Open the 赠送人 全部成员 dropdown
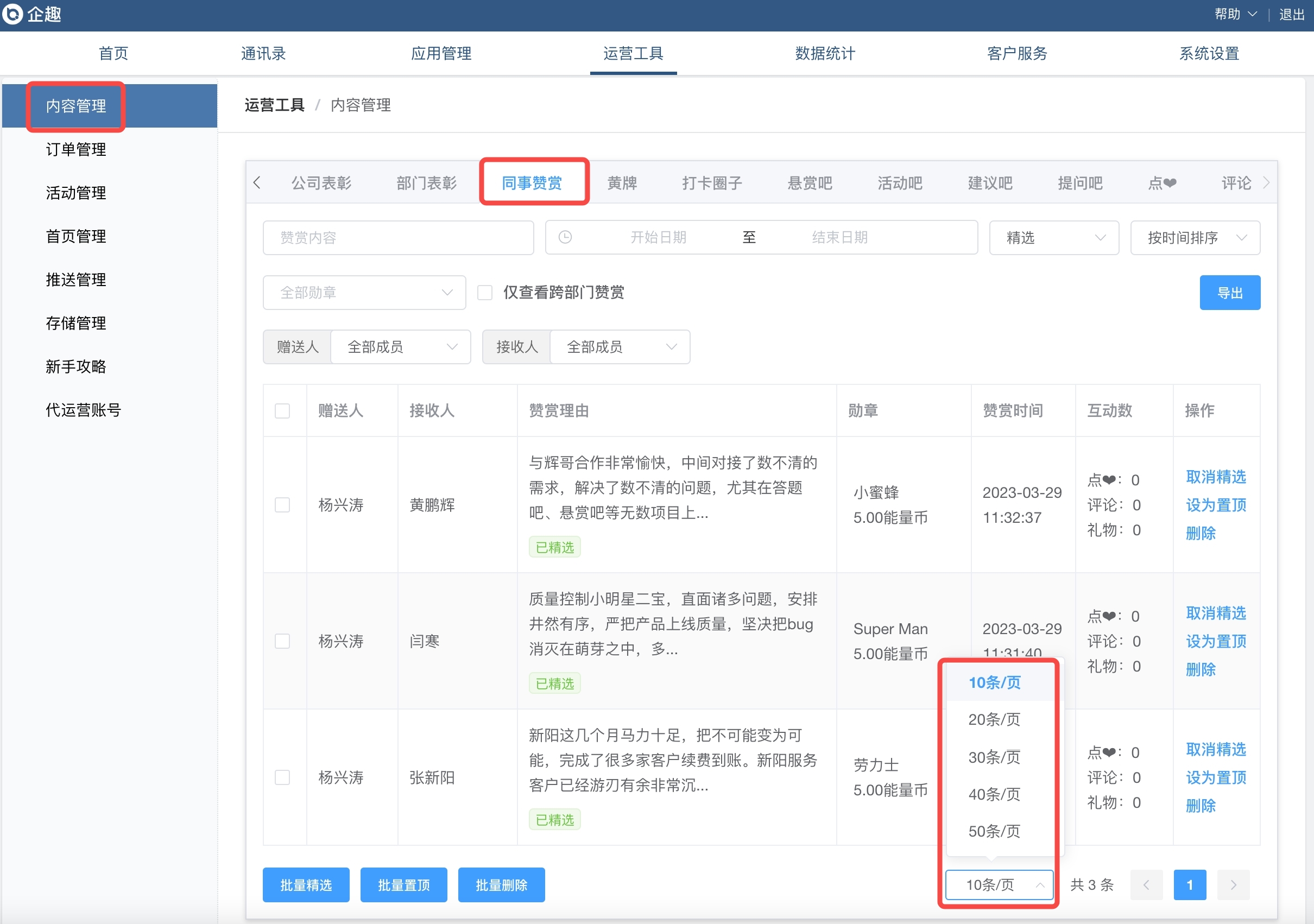The image size is (1314, 924). (401, 347)
